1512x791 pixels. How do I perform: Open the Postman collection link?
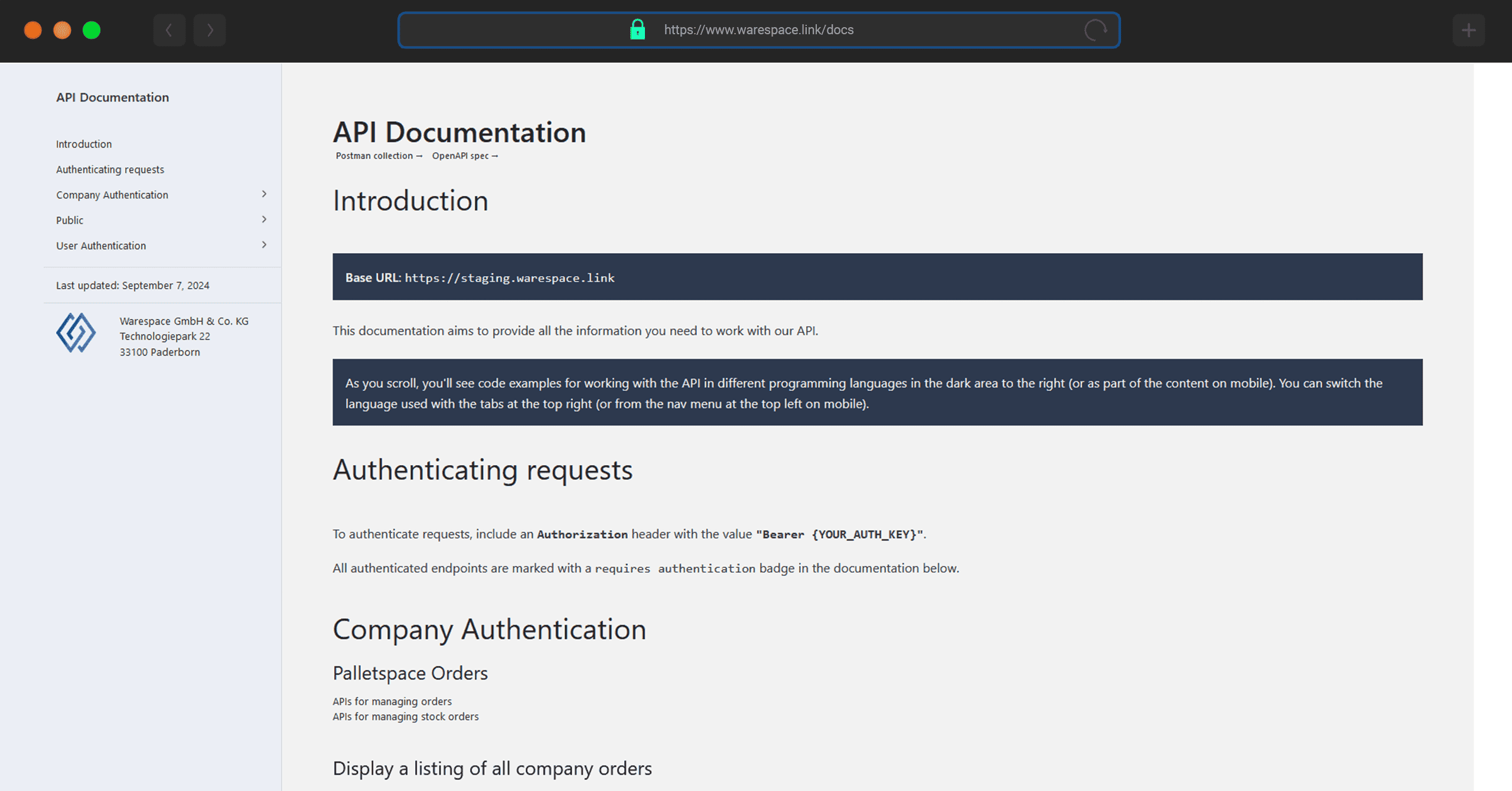[379, 156]
